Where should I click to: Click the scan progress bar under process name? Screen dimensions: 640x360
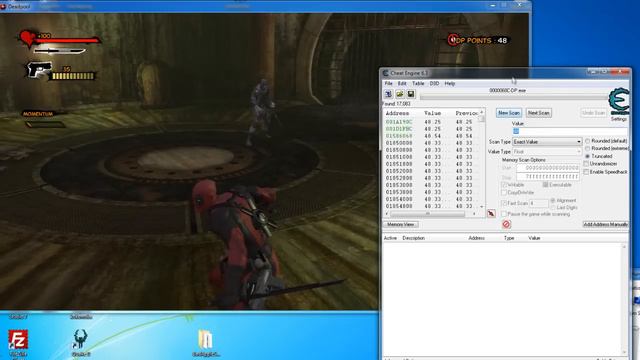(x=514, y=97)
